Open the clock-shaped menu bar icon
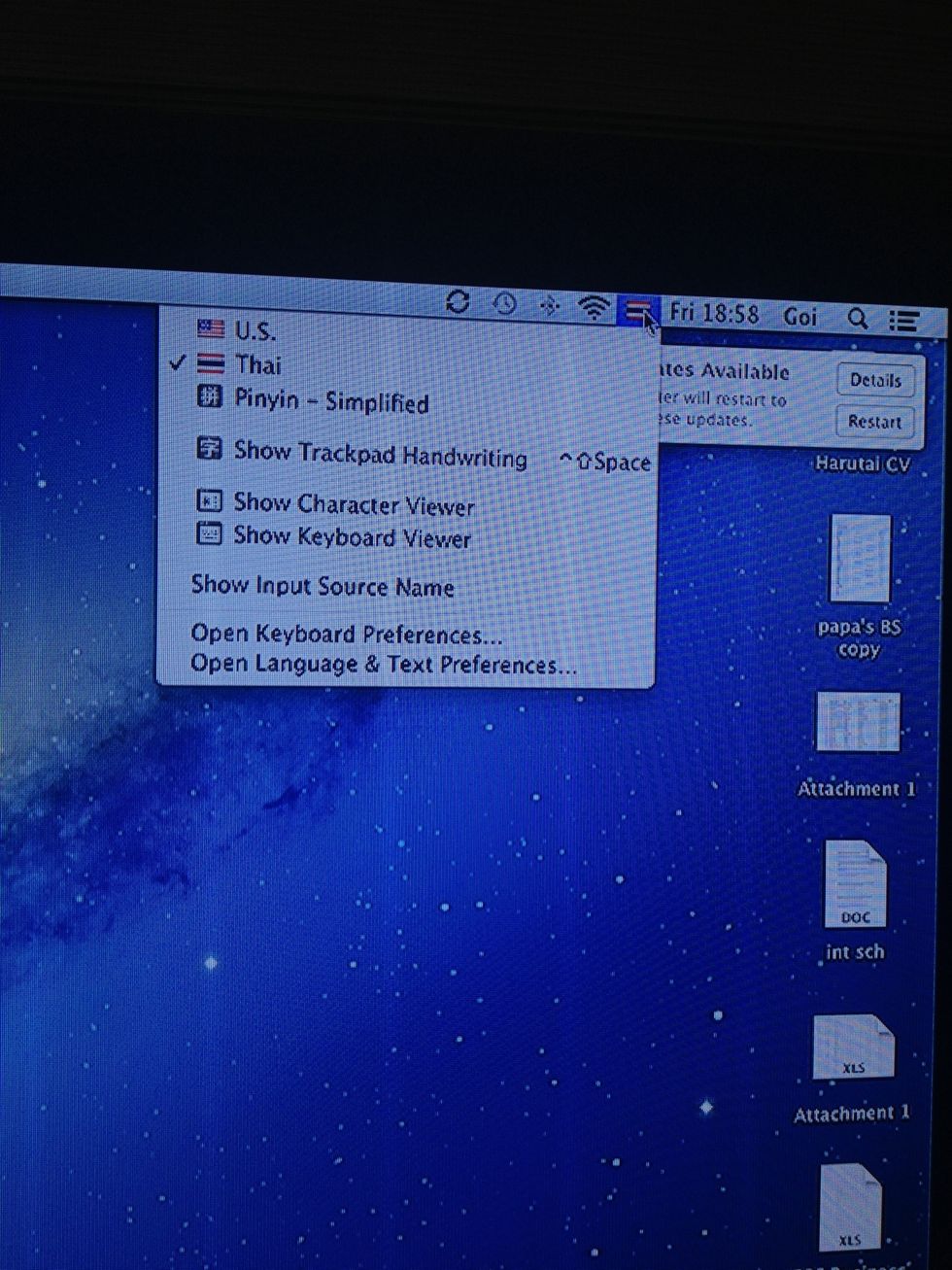The image size is (952, 1270). coord(503,303)
